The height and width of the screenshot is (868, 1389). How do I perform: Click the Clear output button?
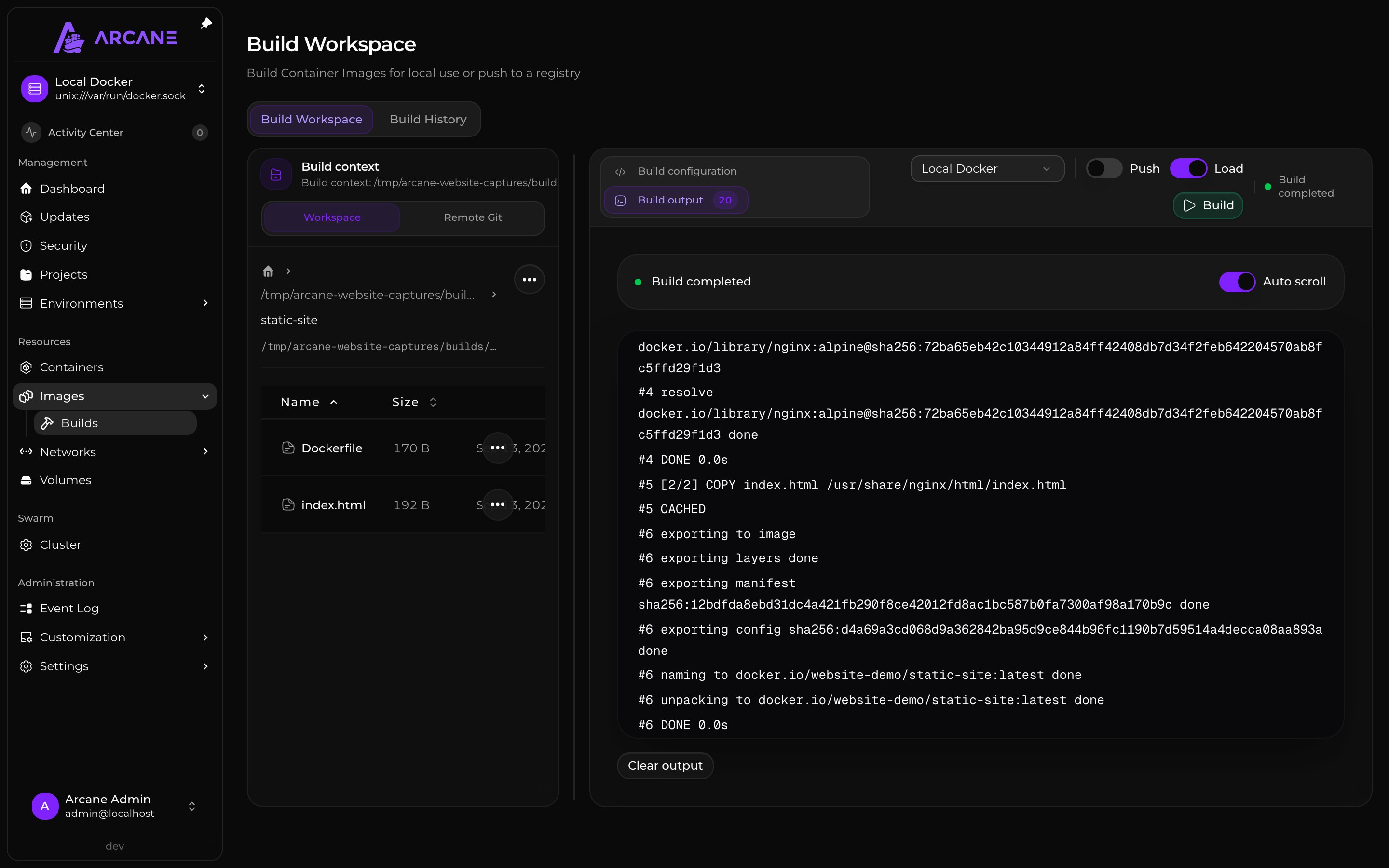pos(665,766)
